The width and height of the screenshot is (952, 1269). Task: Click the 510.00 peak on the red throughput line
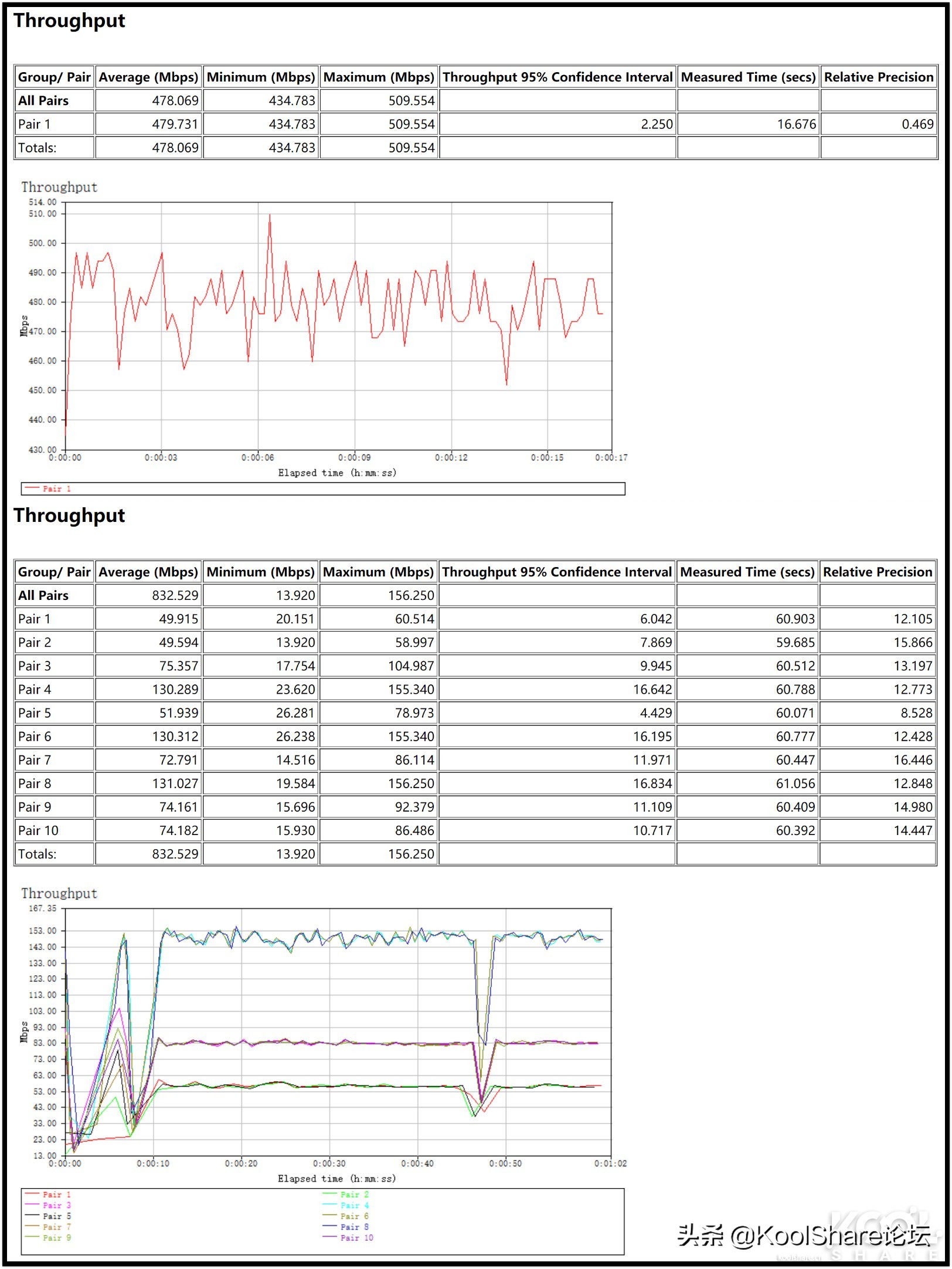pos(269,216)
